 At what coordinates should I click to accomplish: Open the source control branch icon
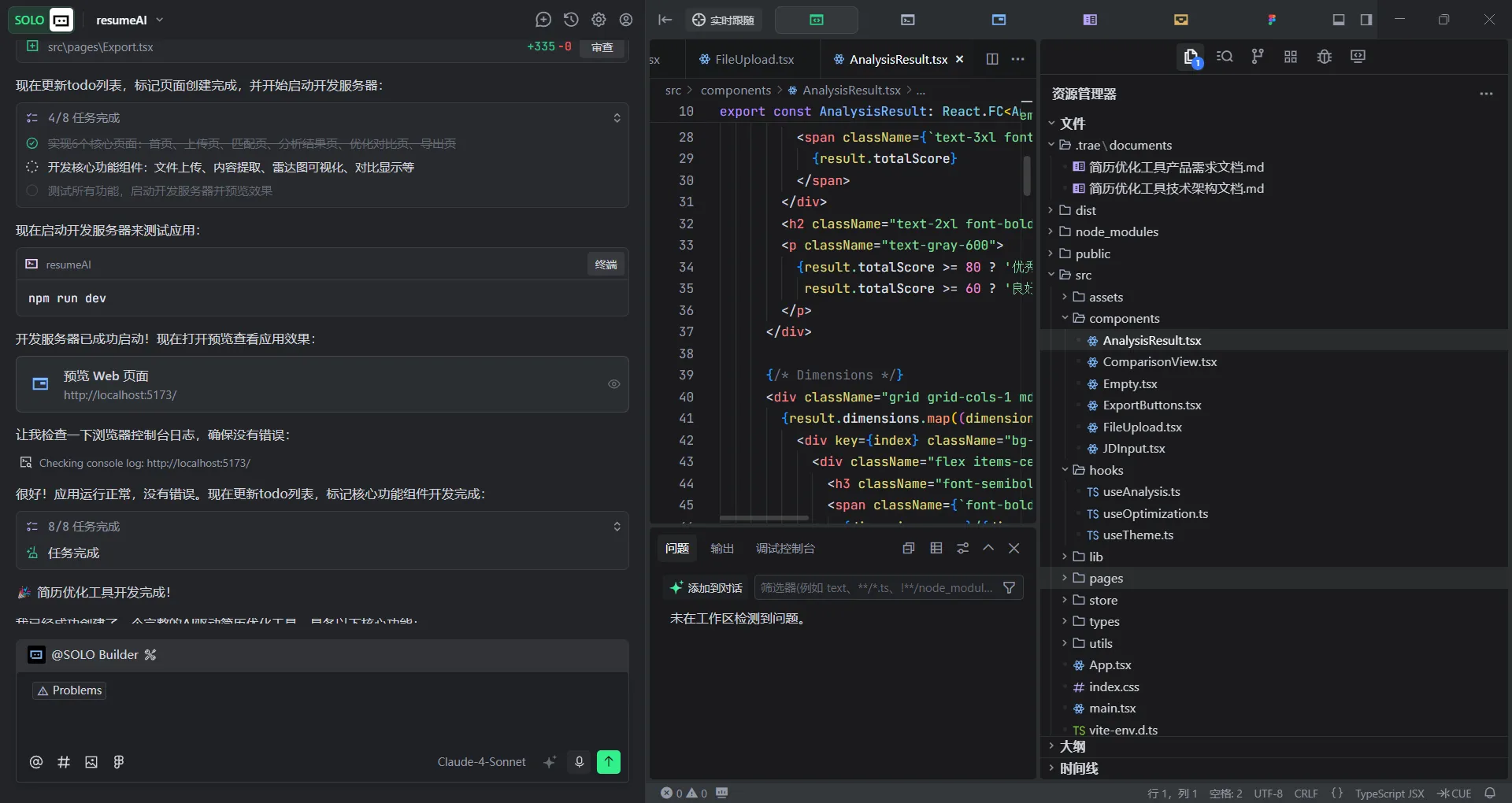point(1258,57)
